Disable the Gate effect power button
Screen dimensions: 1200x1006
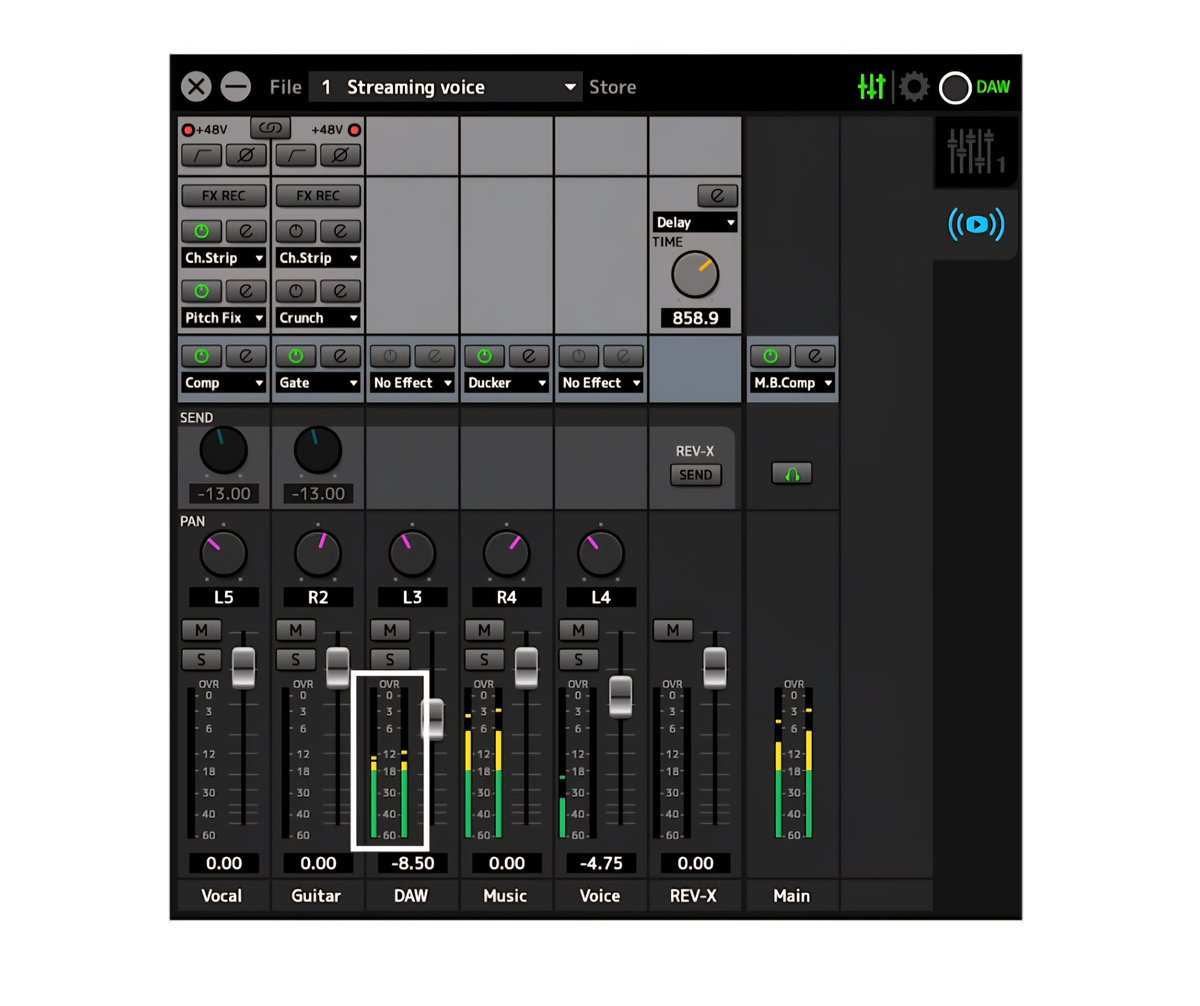[296, 356]
